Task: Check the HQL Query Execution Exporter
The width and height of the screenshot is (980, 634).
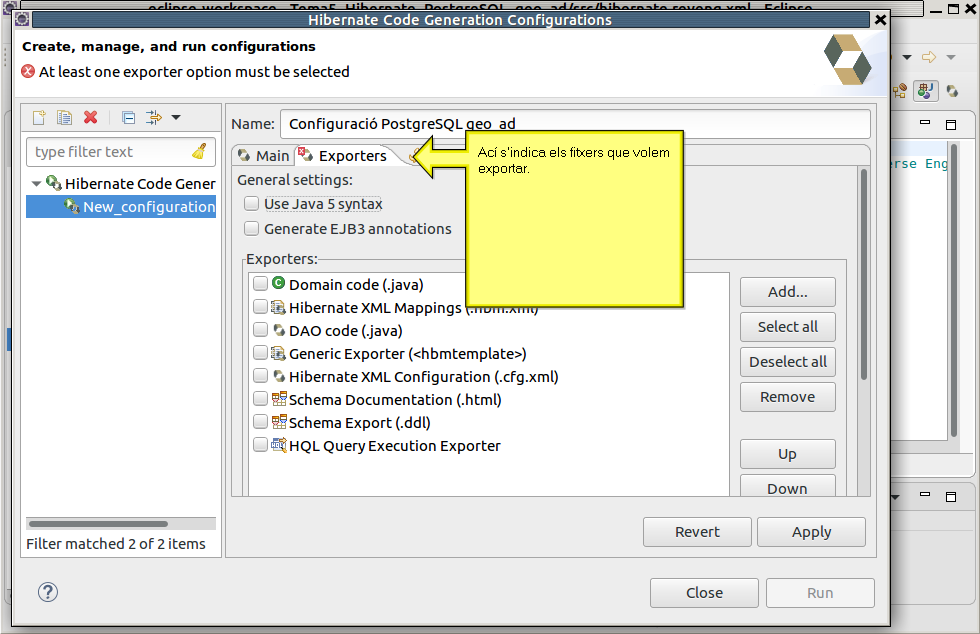Action: 260,445
